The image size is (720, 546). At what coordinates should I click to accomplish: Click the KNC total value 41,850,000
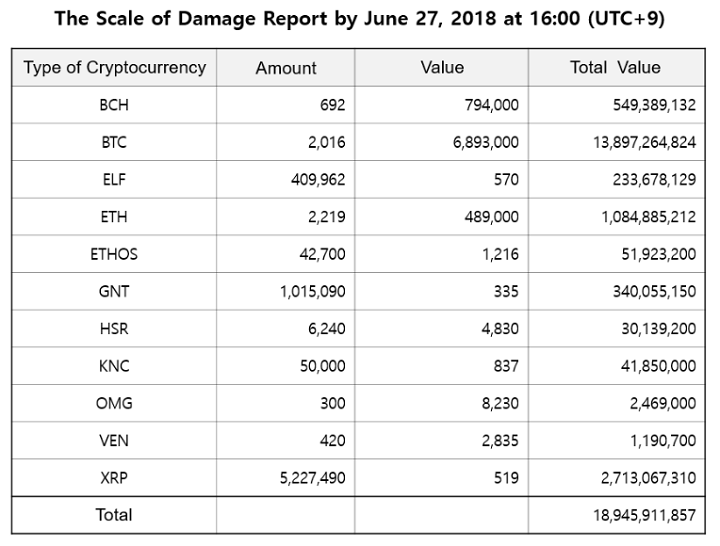654,366
